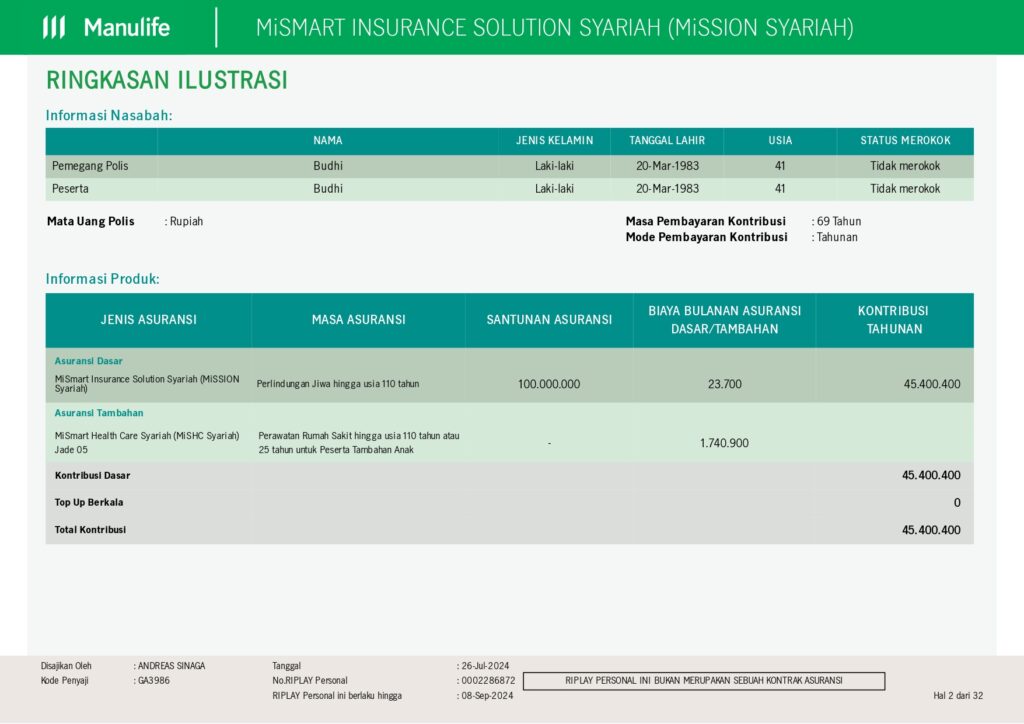Select the Mata Uang Polis label
The height and width of the screenshot is (724, 1024).
(x=91, y=221)
